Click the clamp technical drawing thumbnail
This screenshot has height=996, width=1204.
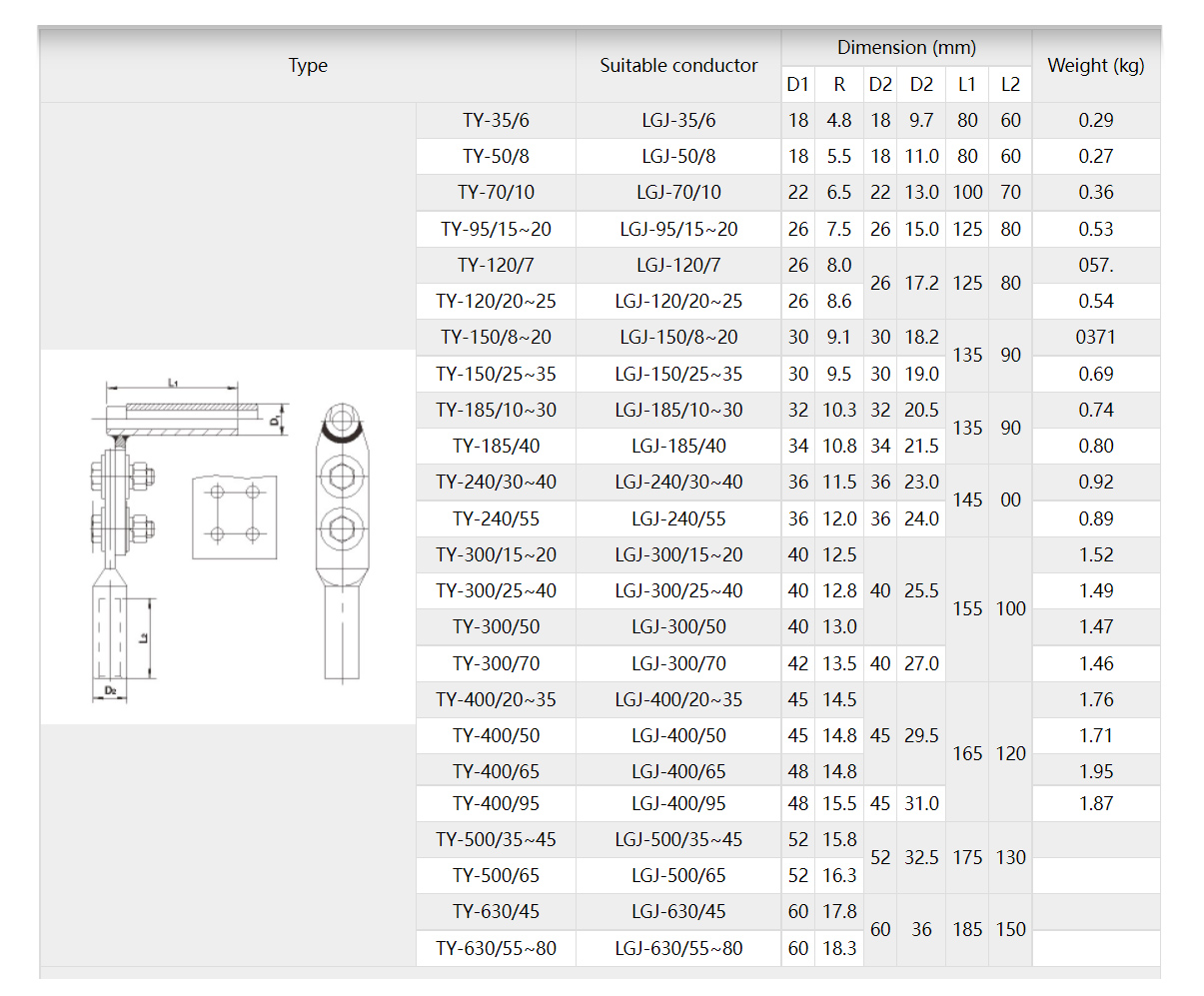pyautogui.click(x=227, y=536)
